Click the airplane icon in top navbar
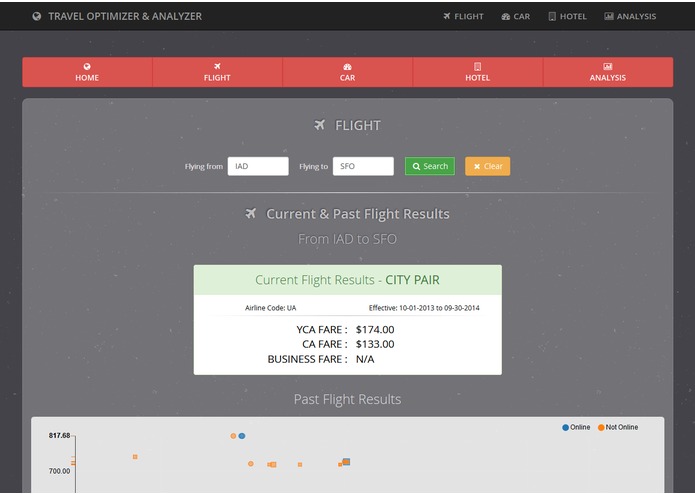Image resolution: width=695 pixels, height=494 pixels. (447, 16)
